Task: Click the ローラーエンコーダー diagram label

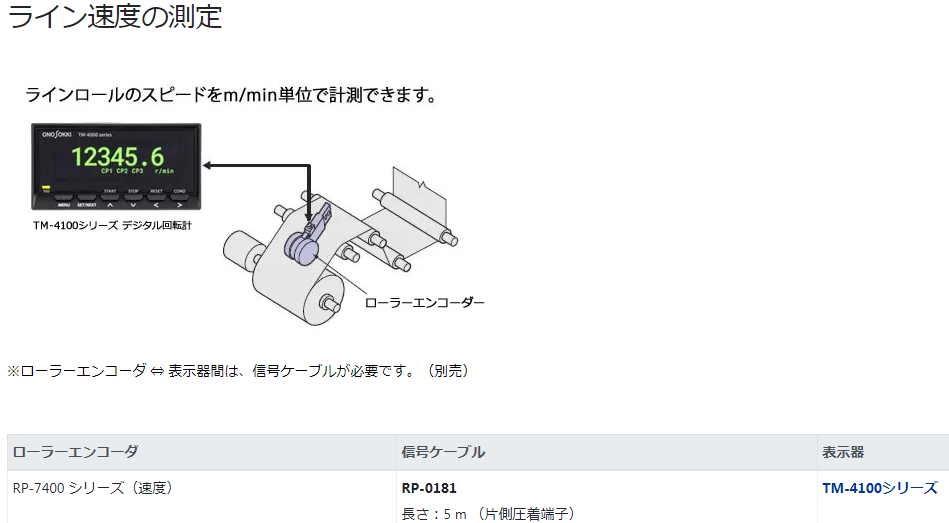Action: pos(424,303)
